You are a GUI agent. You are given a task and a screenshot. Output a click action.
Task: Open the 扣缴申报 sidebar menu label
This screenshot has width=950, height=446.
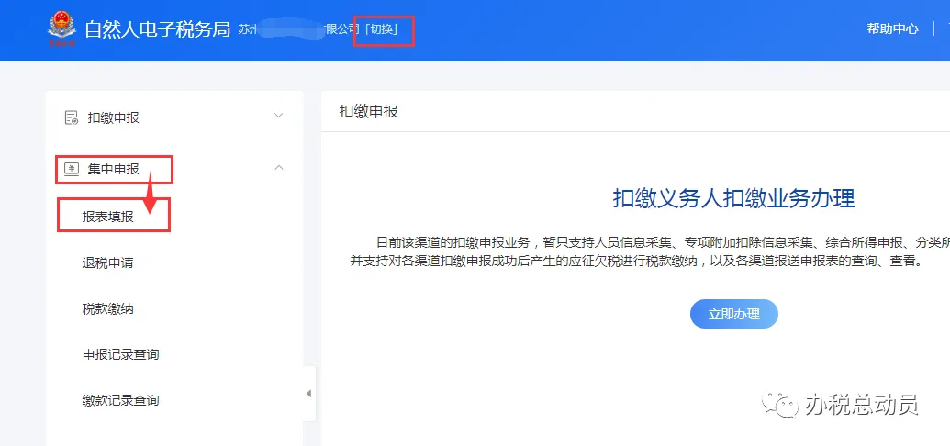click(x=113, y=117)
